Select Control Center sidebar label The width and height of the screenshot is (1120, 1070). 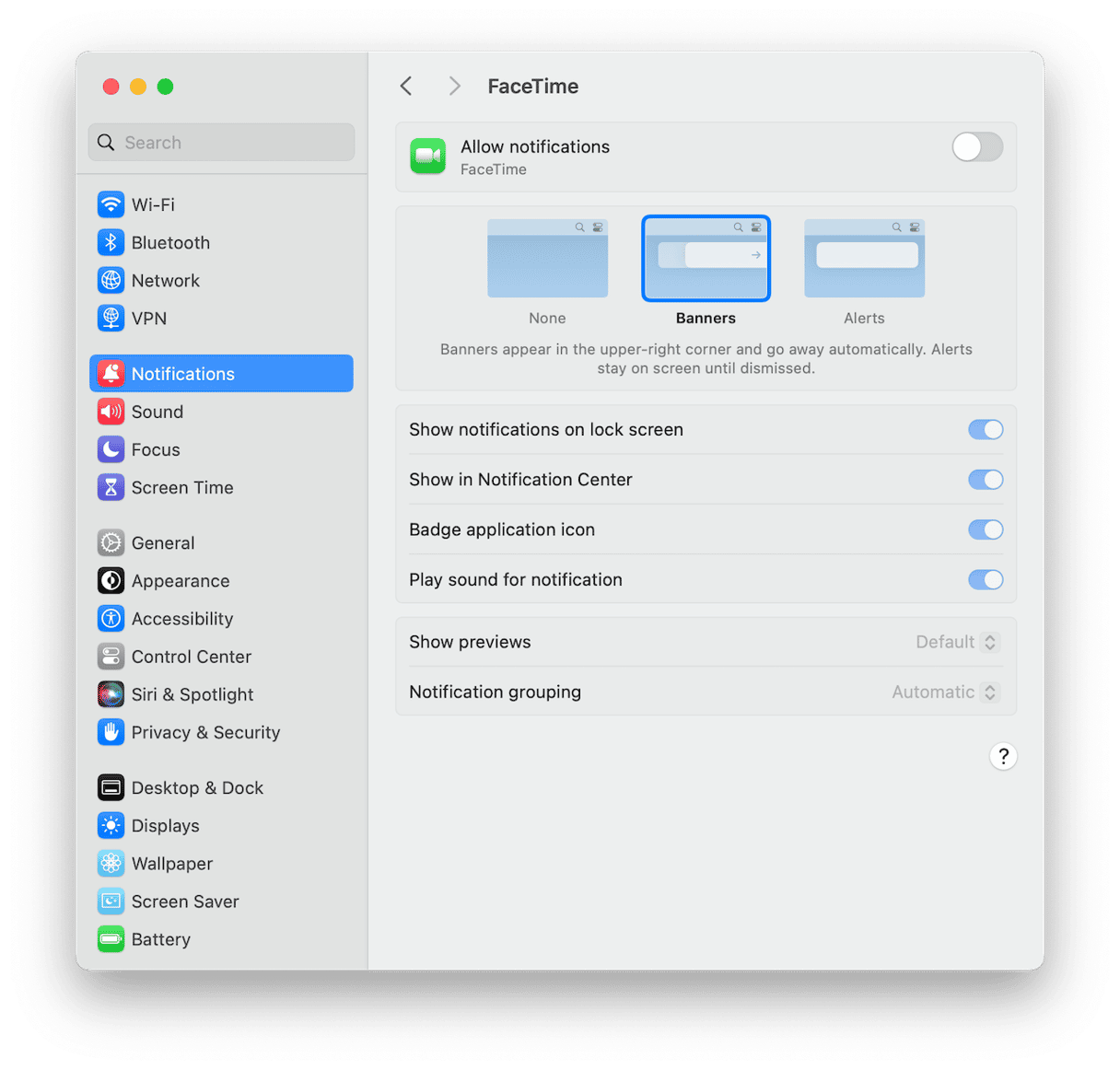tap(192, 657)
